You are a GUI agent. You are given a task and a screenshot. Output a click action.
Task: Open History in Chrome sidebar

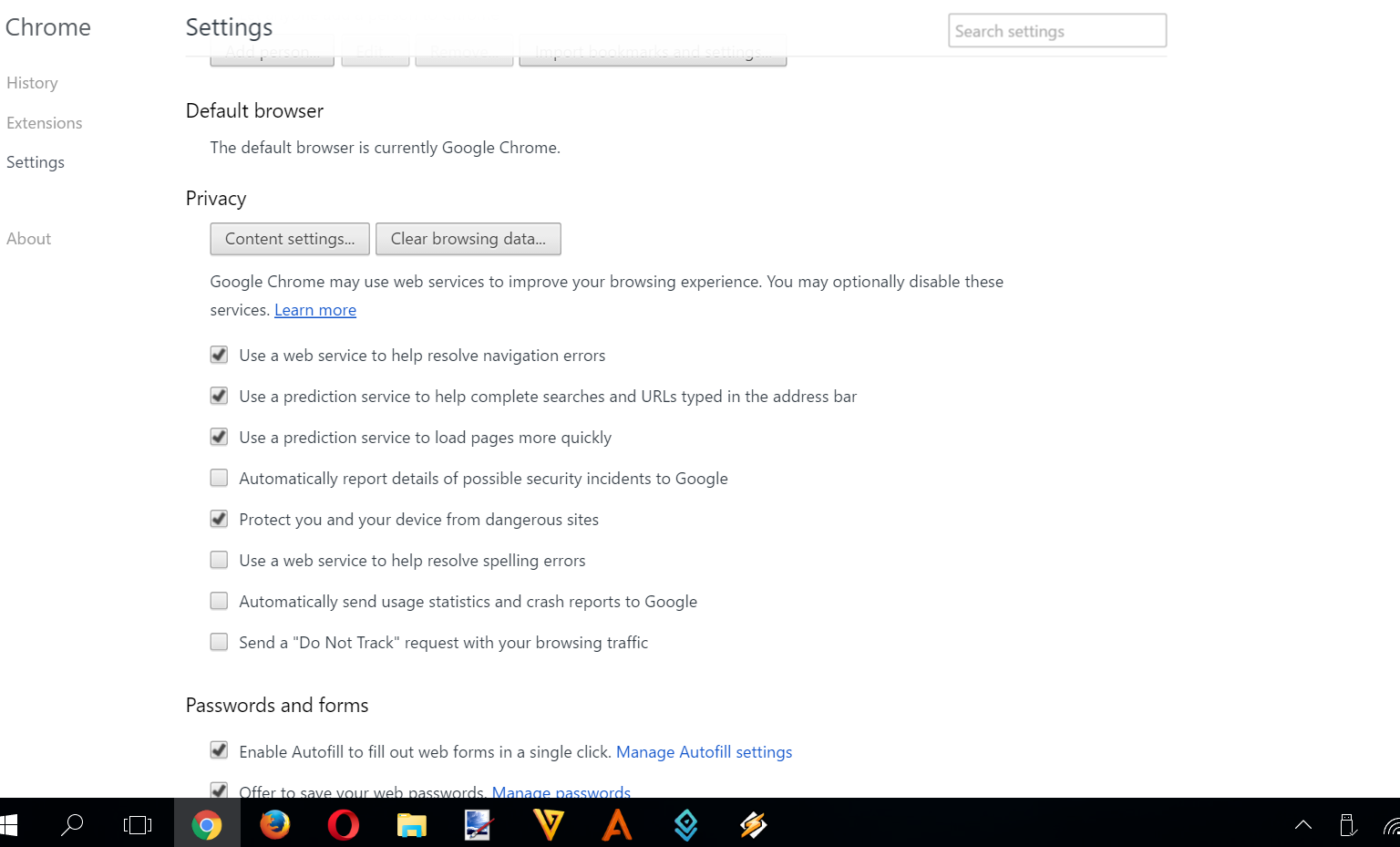pos(32,83)
